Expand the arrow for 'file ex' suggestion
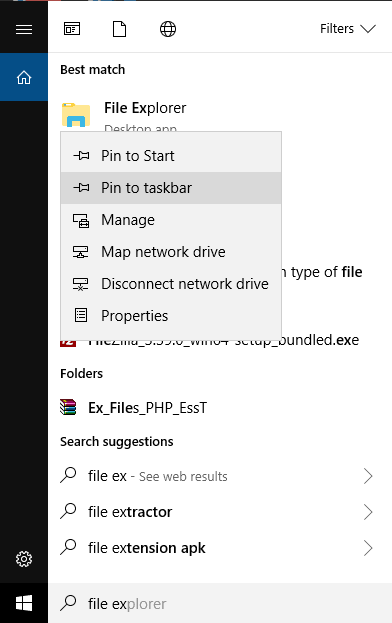 [368, 476]
